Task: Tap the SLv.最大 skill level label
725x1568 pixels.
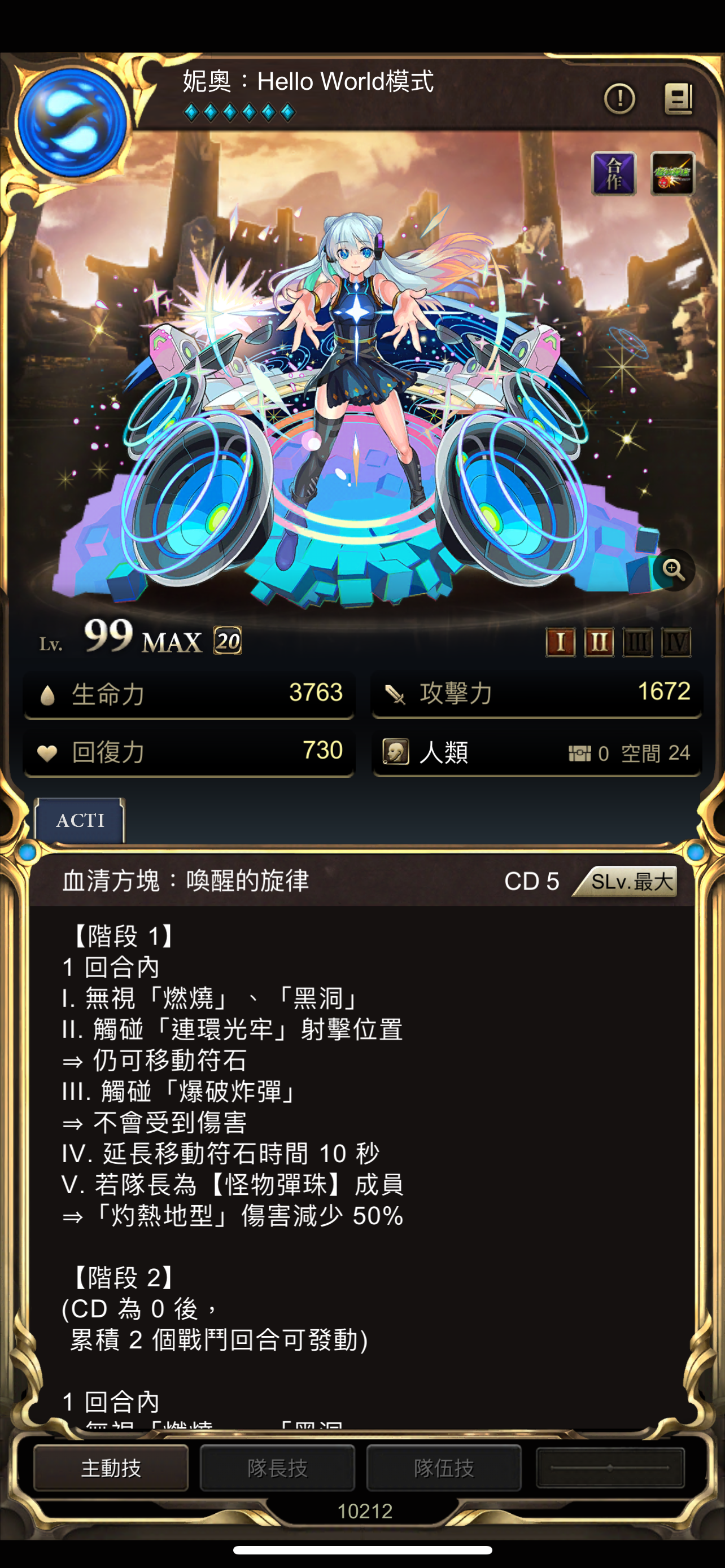Action: (626, 881)
